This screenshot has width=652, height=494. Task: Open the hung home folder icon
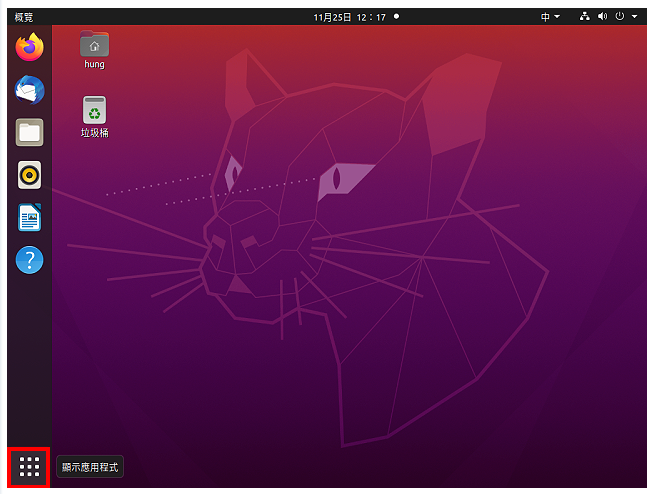94,44
